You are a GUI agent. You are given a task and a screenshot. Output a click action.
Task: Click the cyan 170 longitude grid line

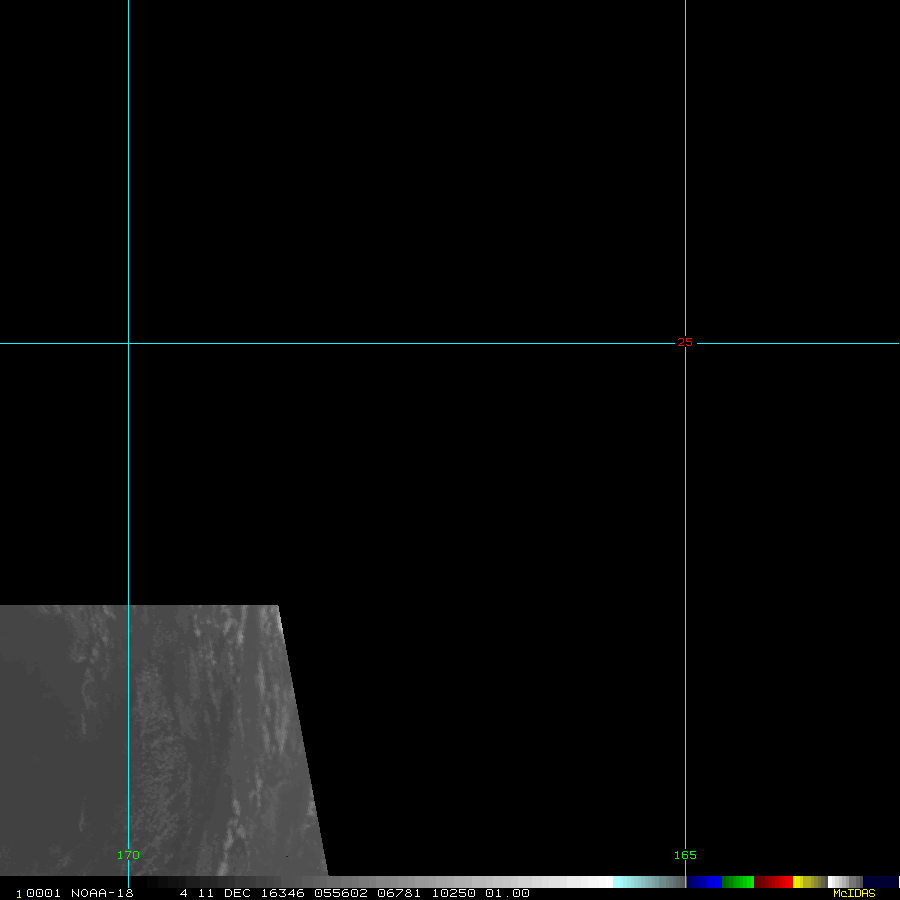pyautogui.click(x=128, y=200)
